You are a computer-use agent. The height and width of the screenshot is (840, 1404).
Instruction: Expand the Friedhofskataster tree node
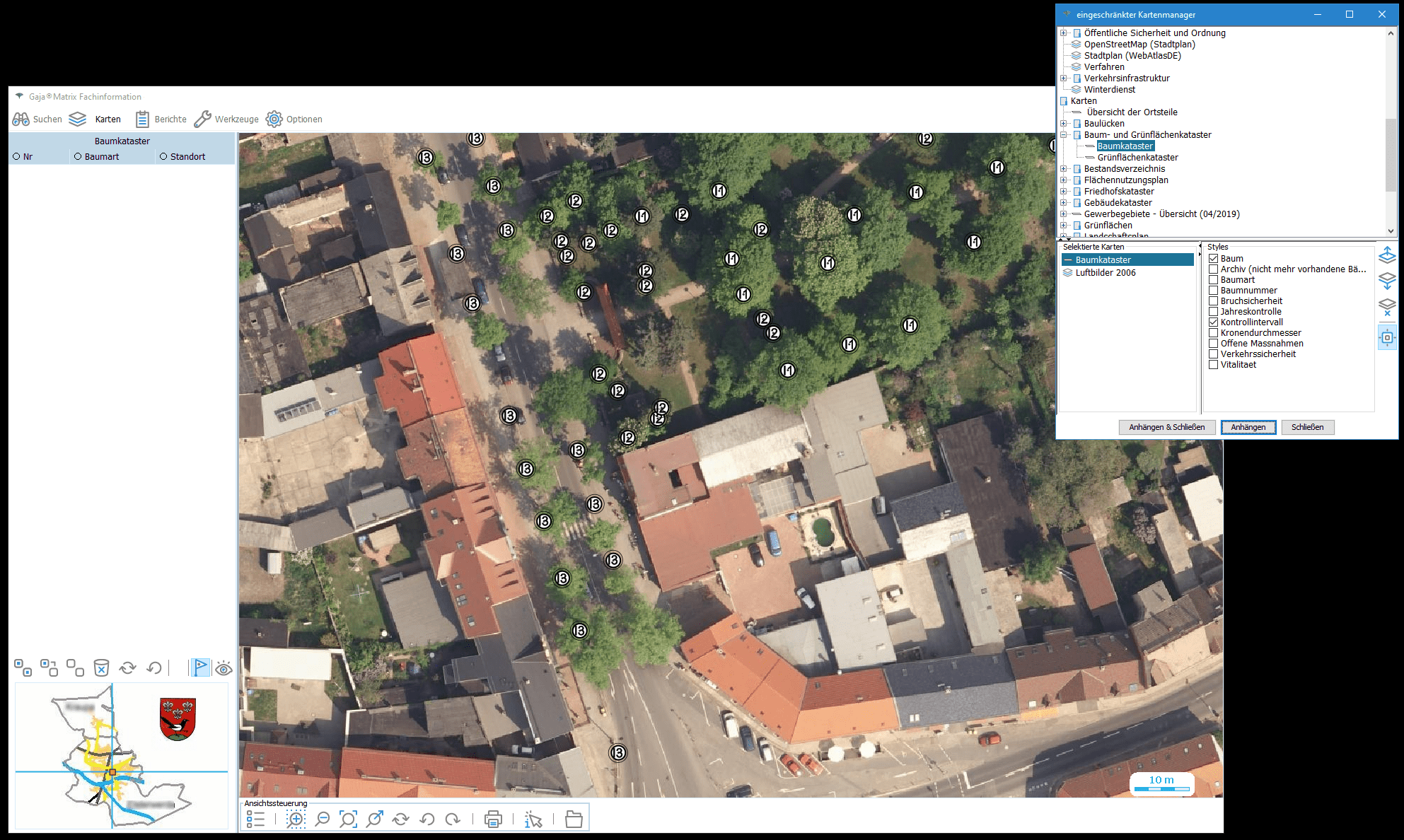[1063, 192]
